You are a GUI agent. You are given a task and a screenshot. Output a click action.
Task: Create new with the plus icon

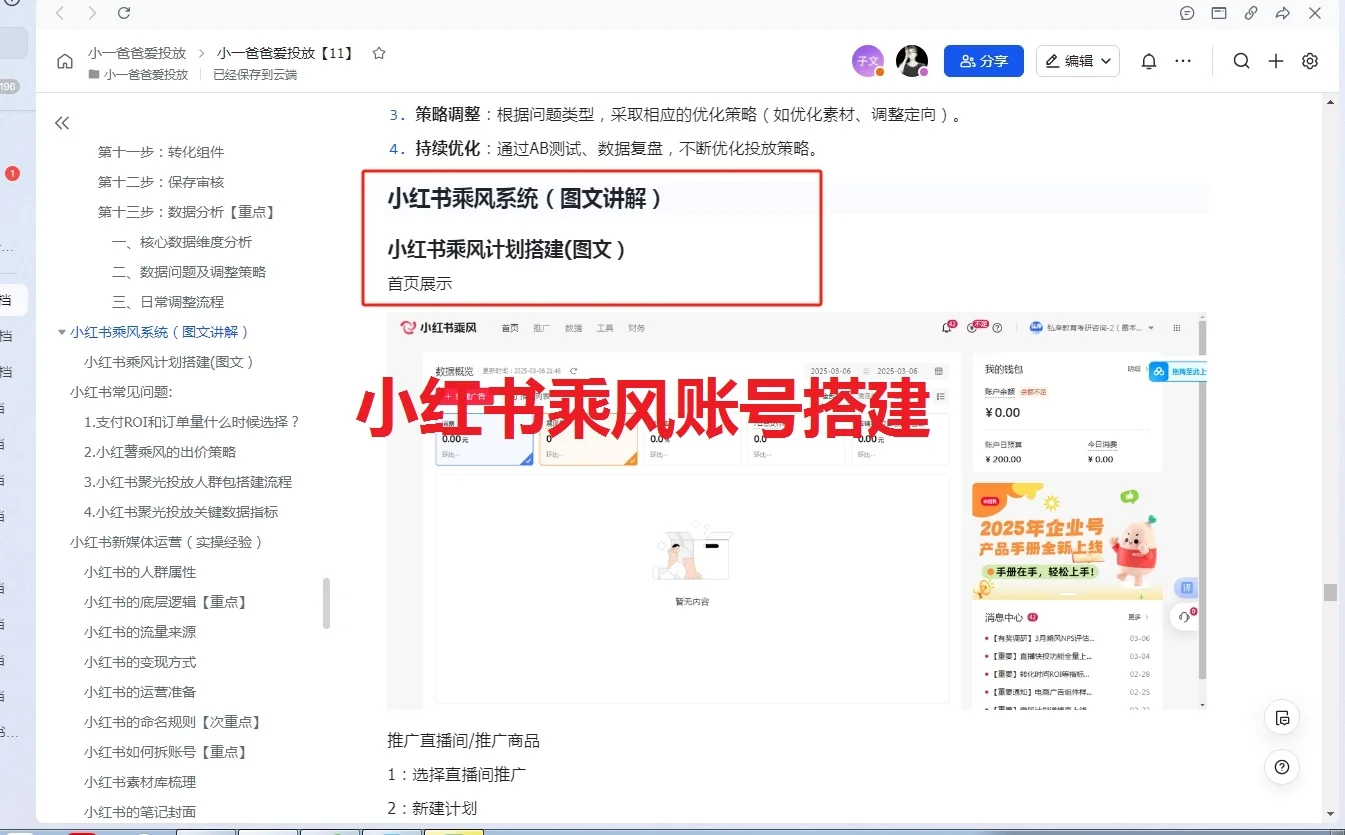click(x=1276, y=61)
